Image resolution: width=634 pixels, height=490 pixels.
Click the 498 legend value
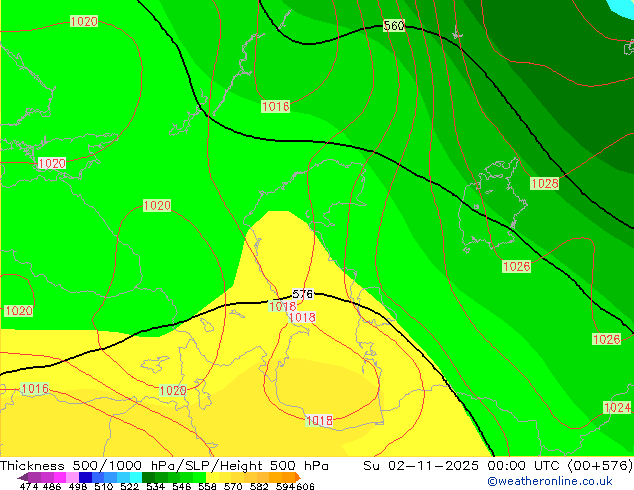click(x=78, y=486)
